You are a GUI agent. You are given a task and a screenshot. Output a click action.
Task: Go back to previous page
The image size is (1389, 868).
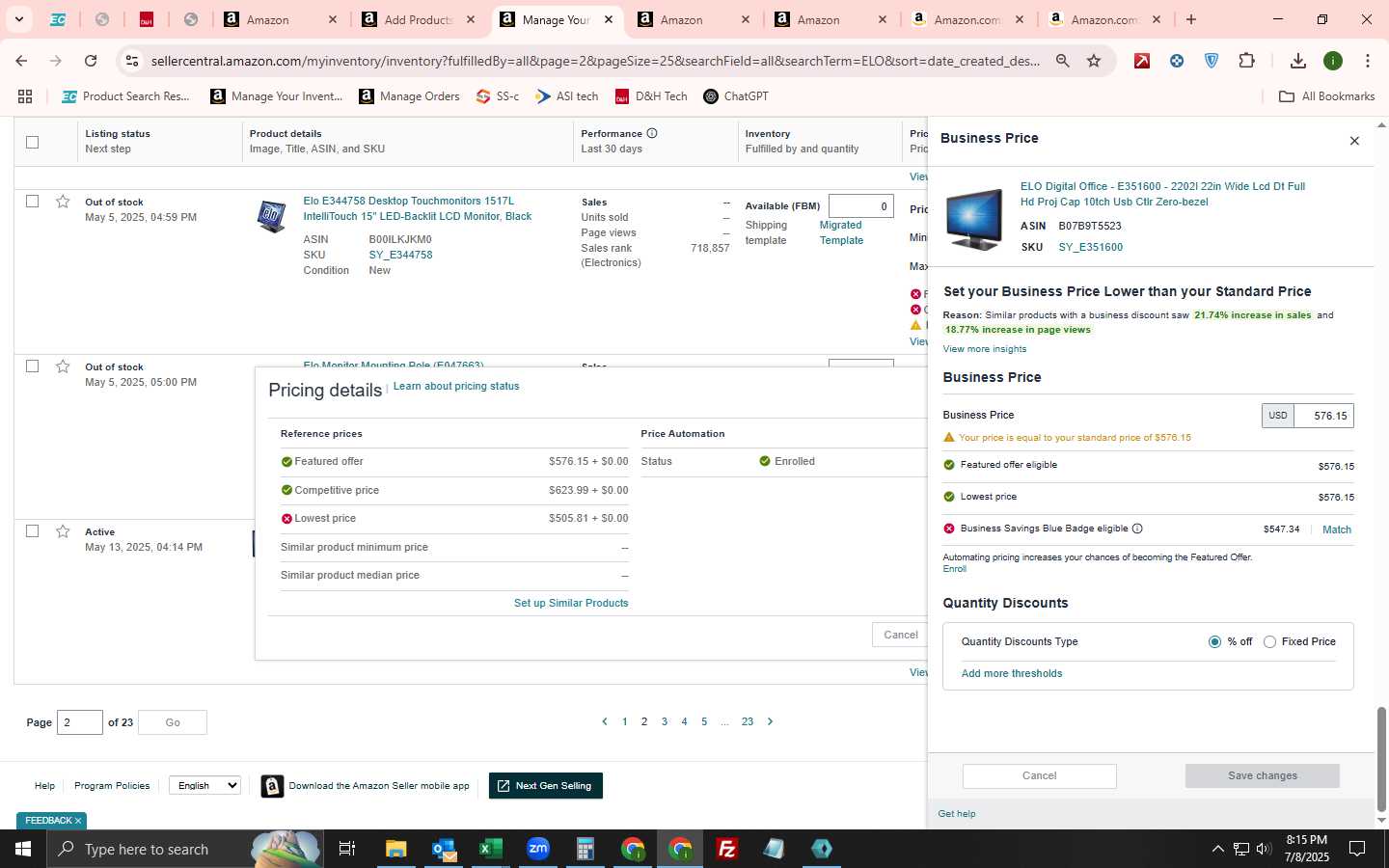tap(21, 61)
